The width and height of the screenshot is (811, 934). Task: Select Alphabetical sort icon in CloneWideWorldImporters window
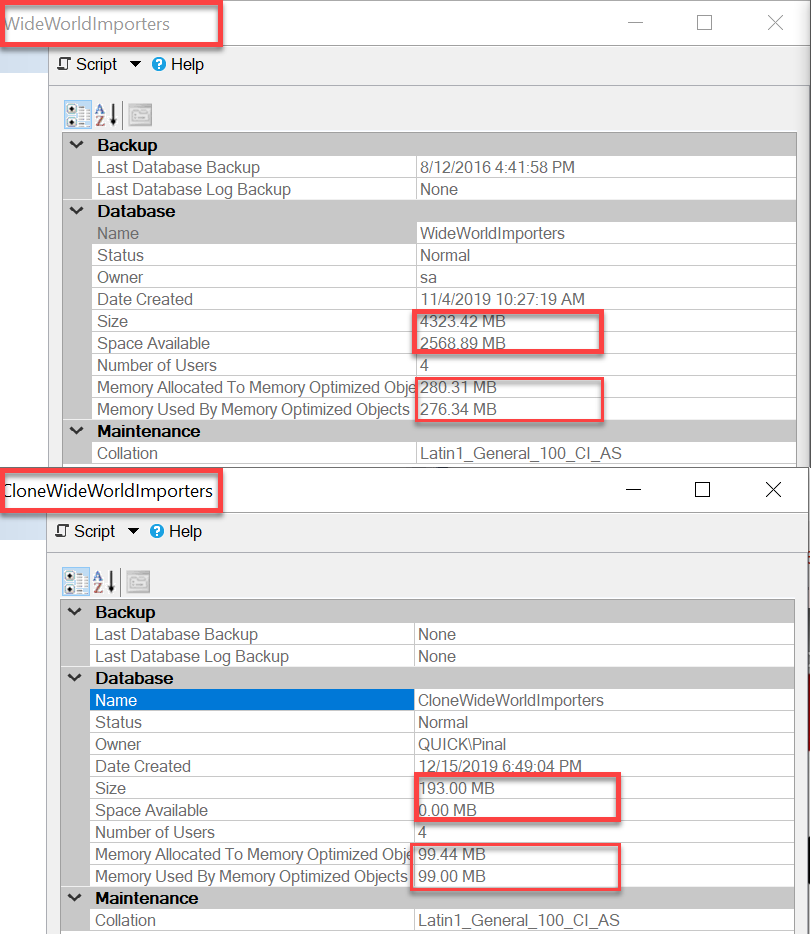click(104, 582)
